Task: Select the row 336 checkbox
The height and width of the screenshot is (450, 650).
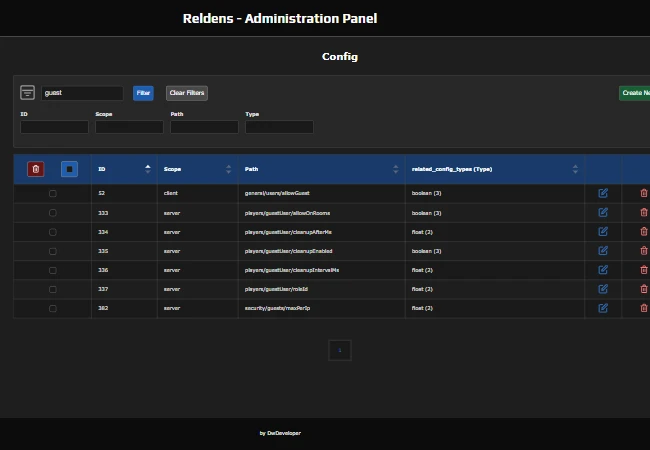Action: coord(53,270)
